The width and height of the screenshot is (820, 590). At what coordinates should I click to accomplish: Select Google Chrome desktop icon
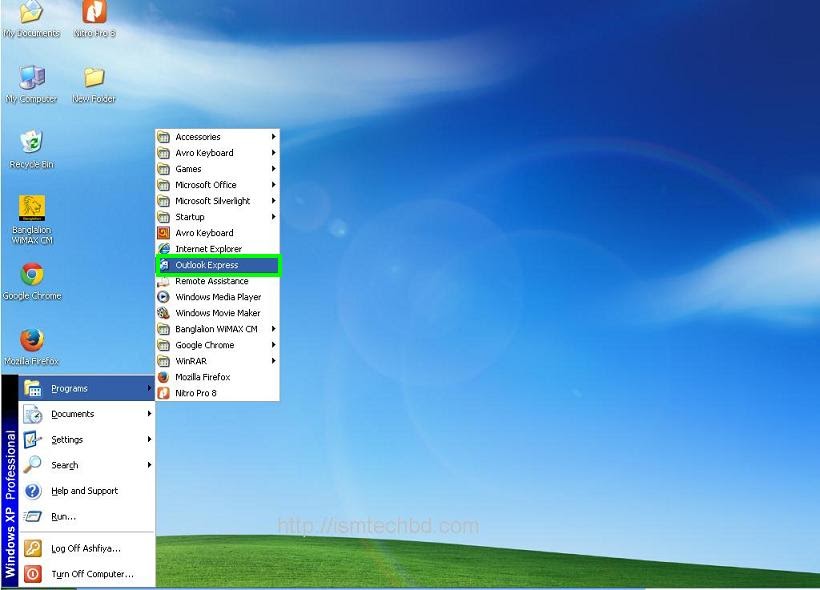32,281
